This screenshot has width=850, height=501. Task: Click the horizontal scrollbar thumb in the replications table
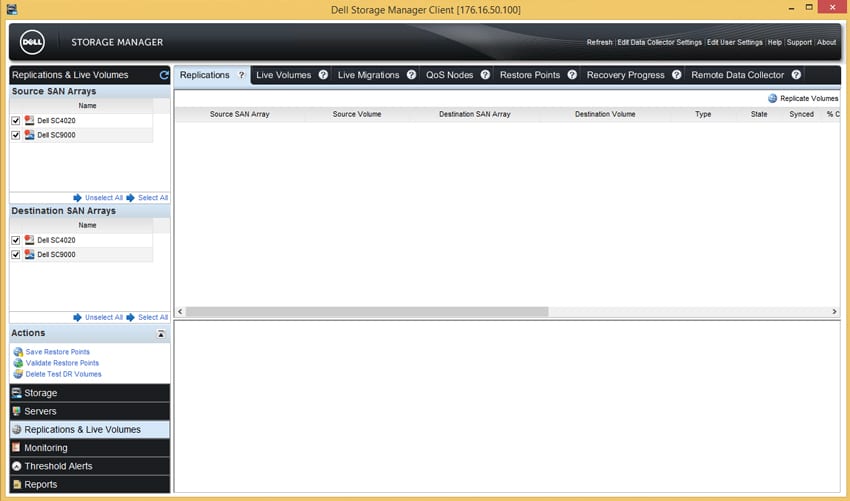click(367, 311)
